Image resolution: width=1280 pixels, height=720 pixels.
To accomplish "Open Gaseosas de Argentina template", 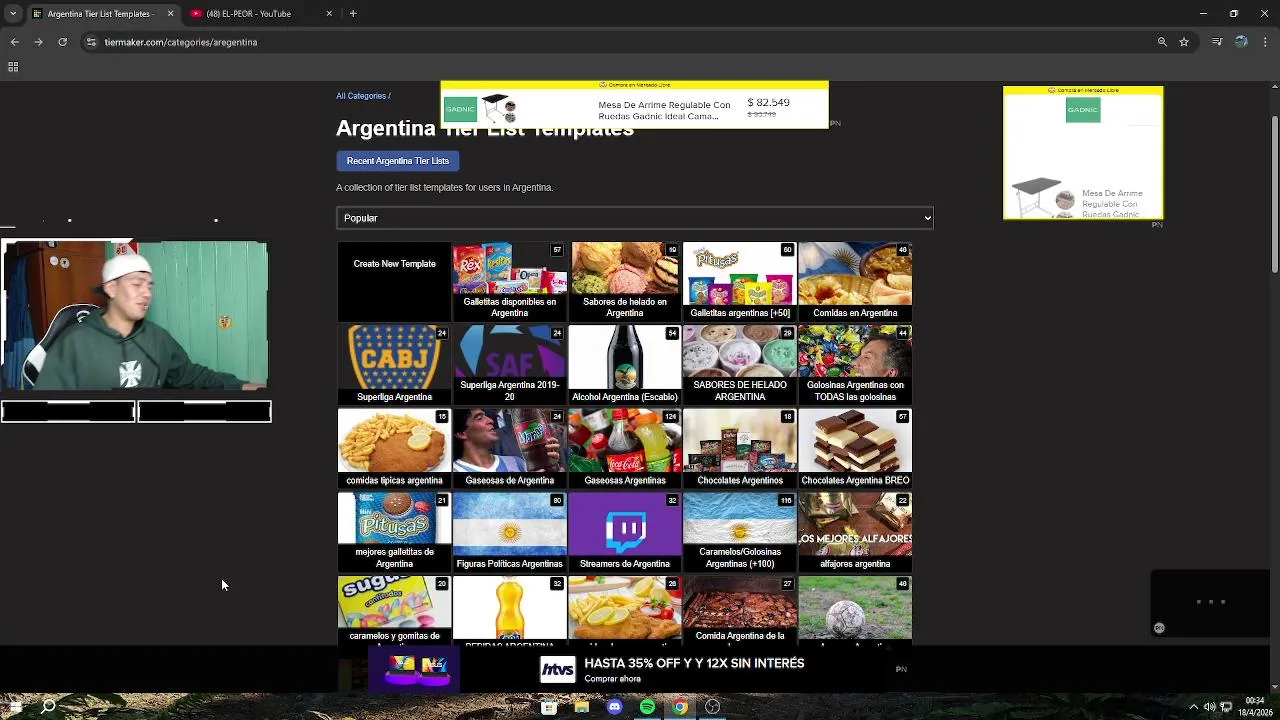I will pos(509,448).
